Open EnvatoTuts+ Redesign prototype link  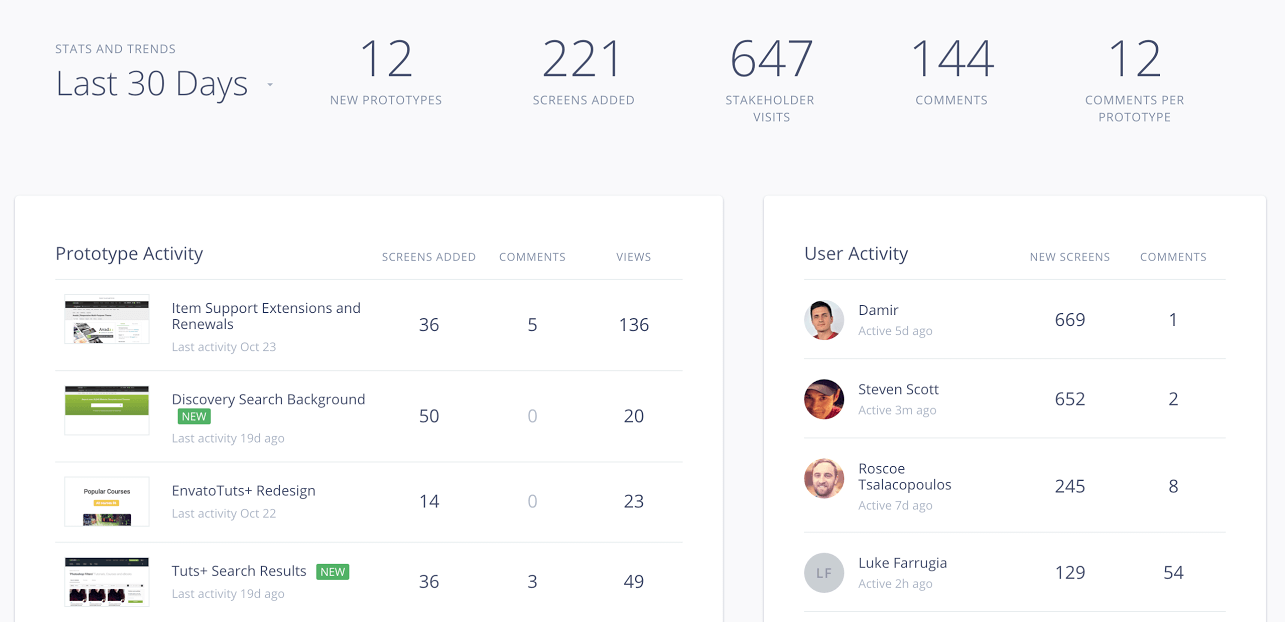pos(244,491)
